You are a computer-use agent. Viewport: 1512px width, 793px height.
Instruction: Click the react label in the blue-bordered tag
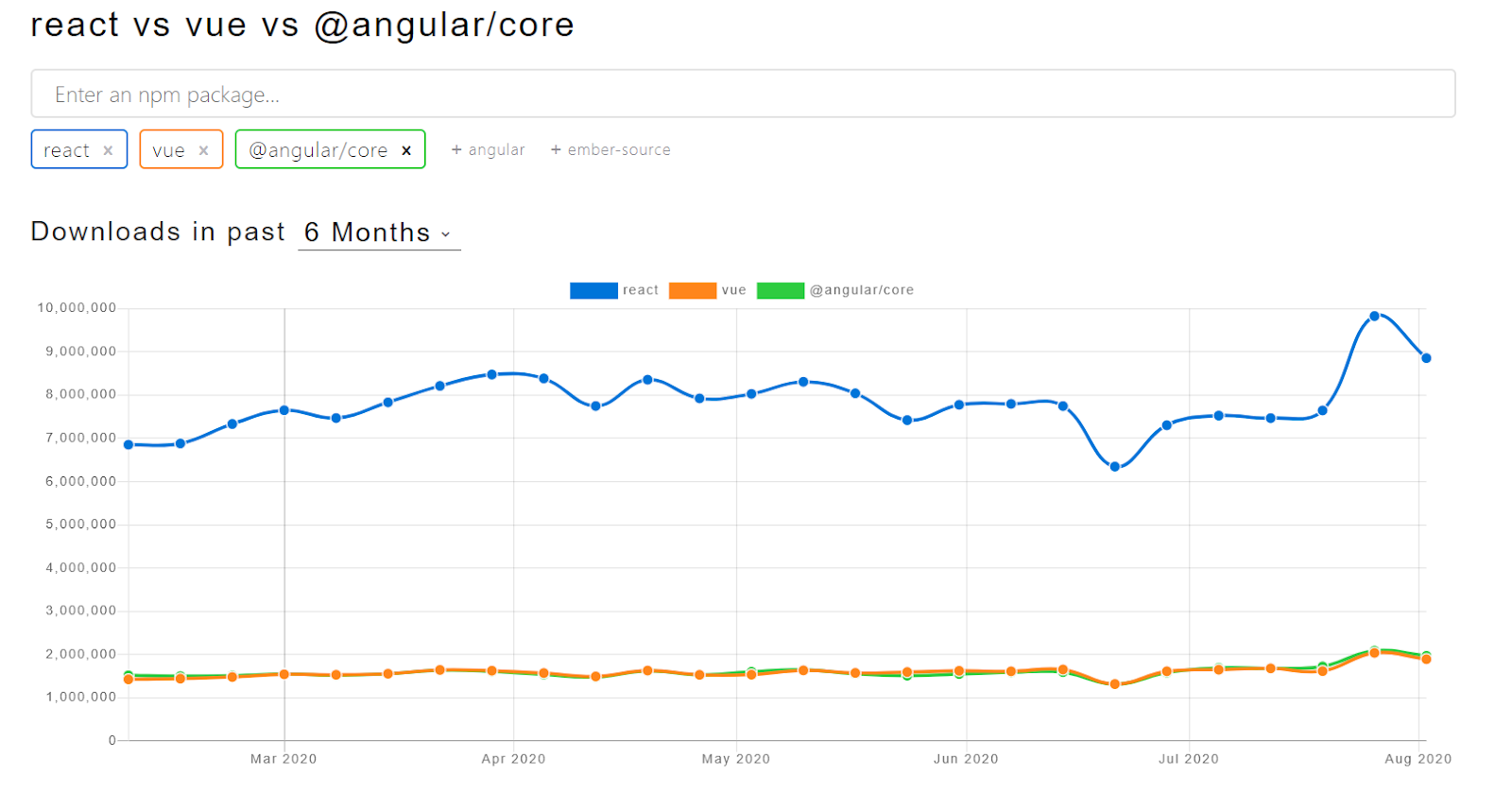(66, 150)
